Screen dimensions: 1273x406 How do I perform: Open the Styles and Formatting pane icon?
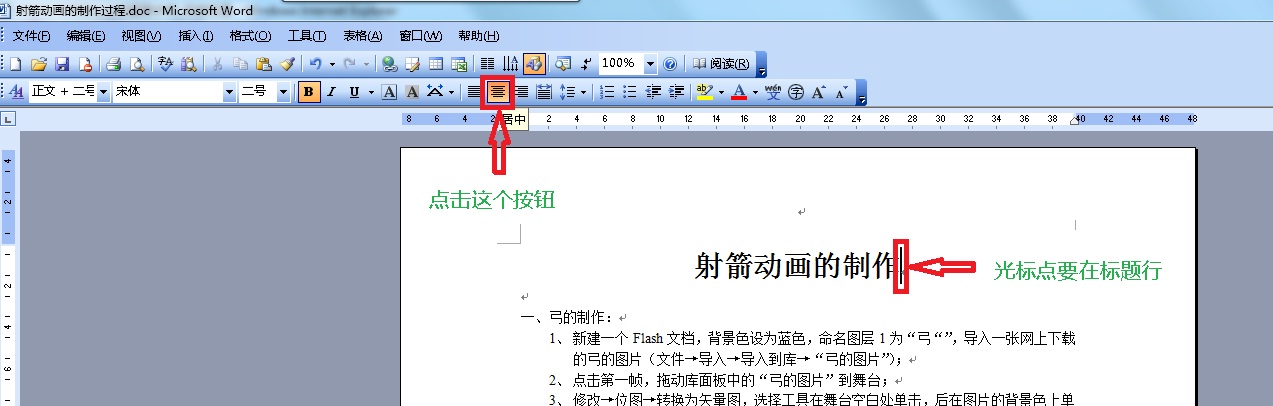click(x=15, y=92)
